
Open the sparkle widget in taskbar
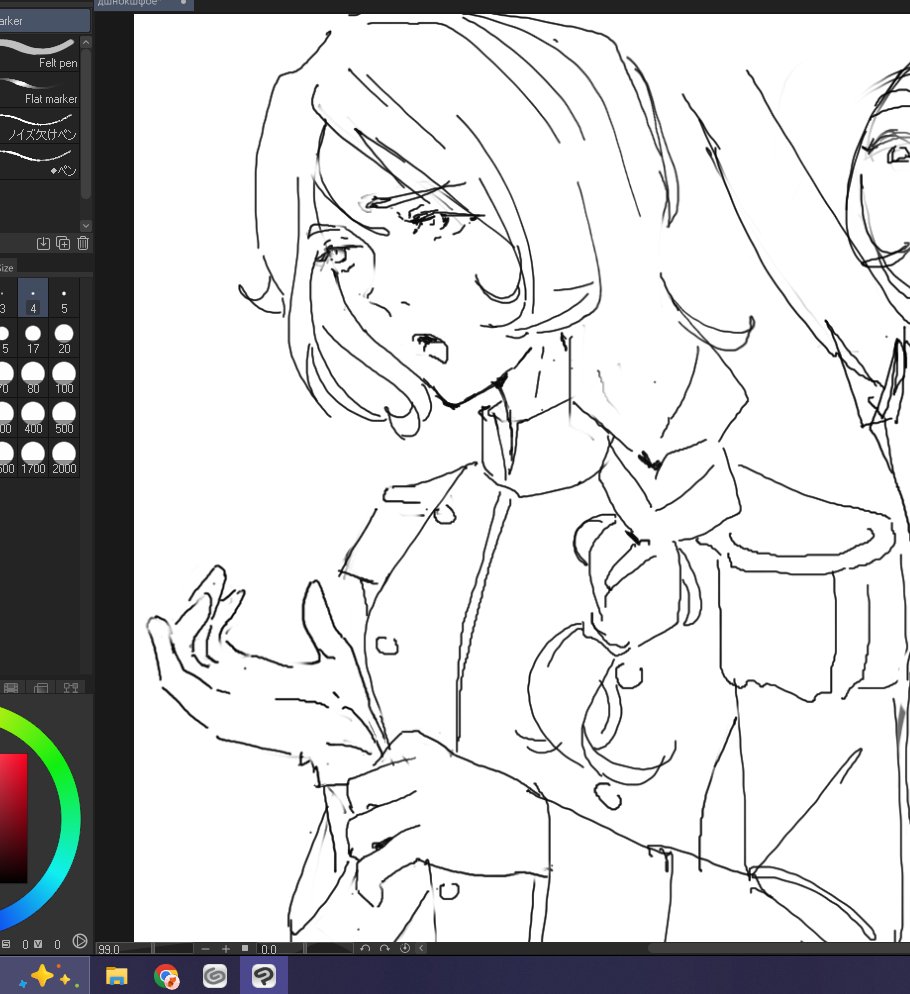coord(46,976)
